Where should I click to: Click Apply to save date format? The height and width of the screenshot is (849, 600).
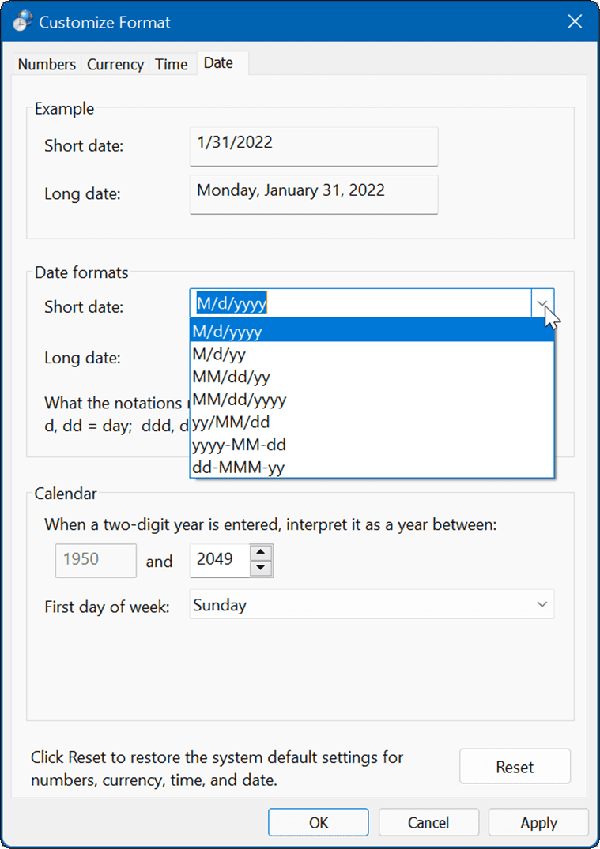point(538,822)
